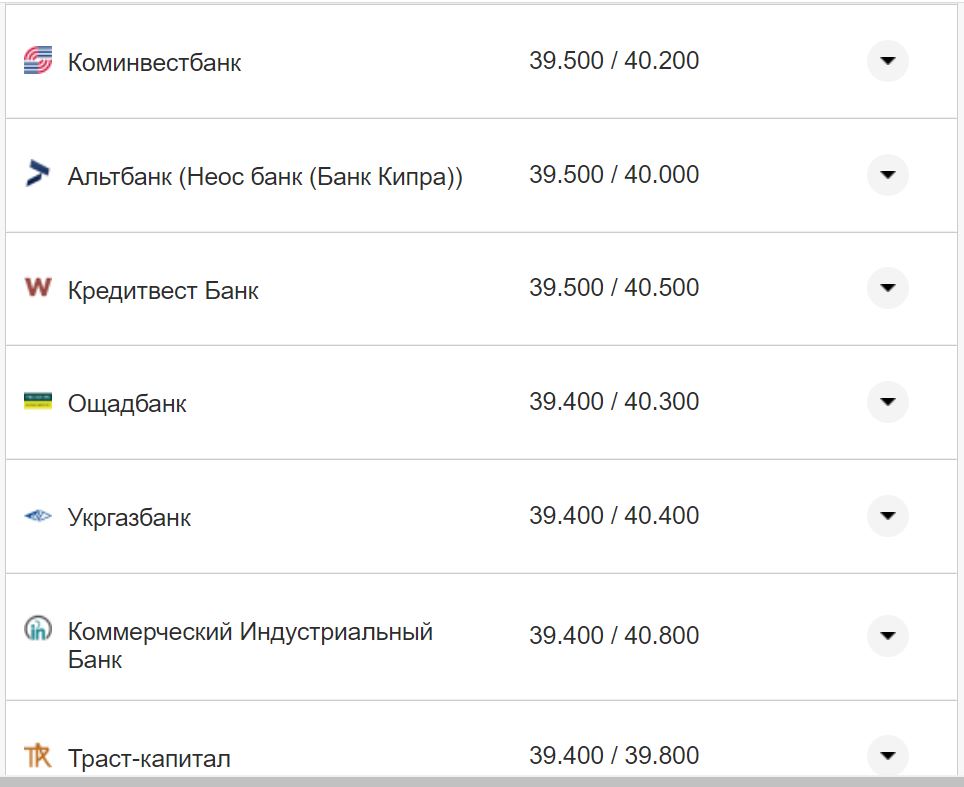
Task: Select the Укргазбанк bank name
Action: [x=129, y=518]
